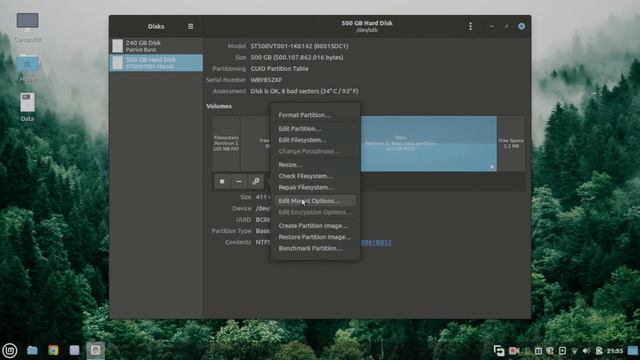Launch file manager from taskbar
Screen dimensions: 640x360
pos(32,350)
